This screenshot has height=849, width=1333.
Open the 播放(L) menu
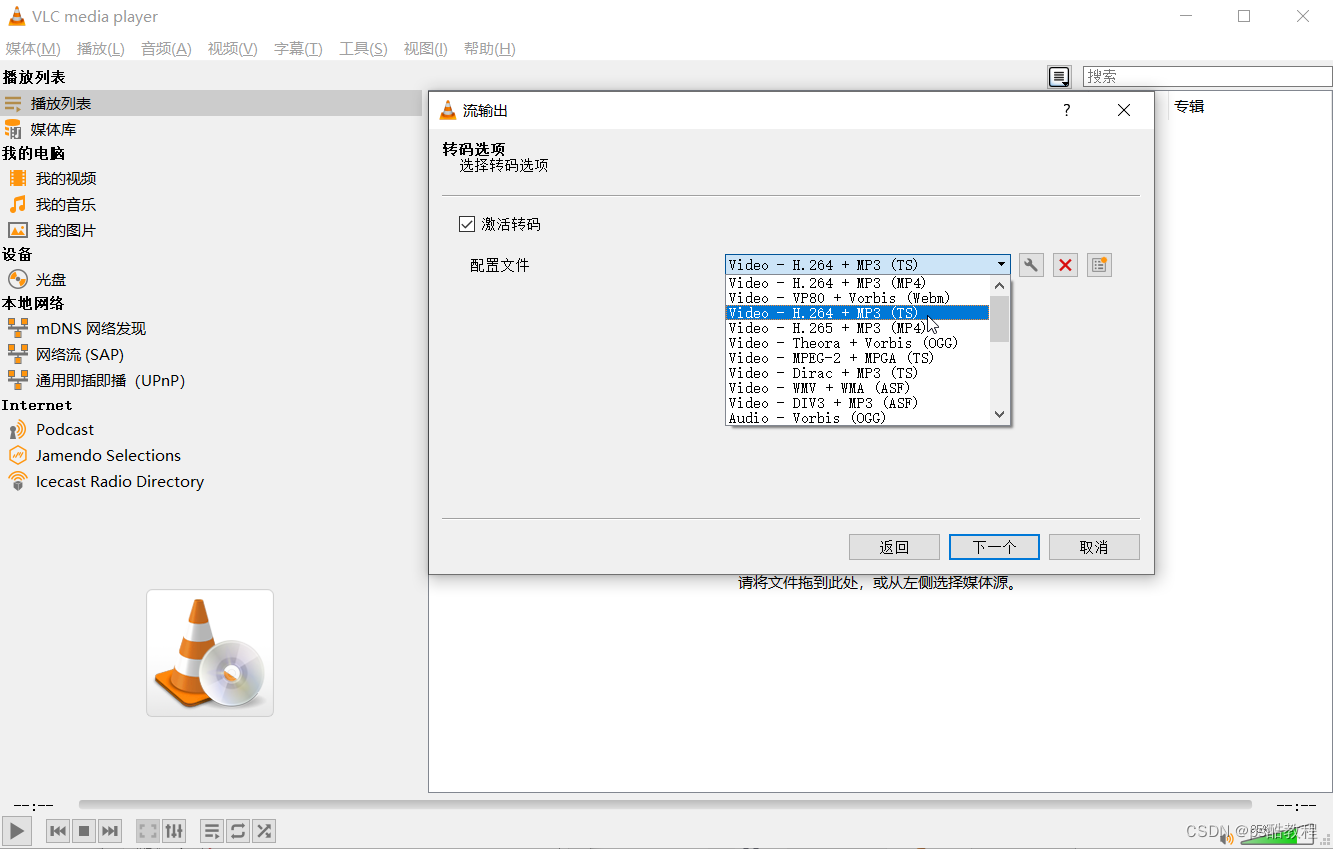101,49
